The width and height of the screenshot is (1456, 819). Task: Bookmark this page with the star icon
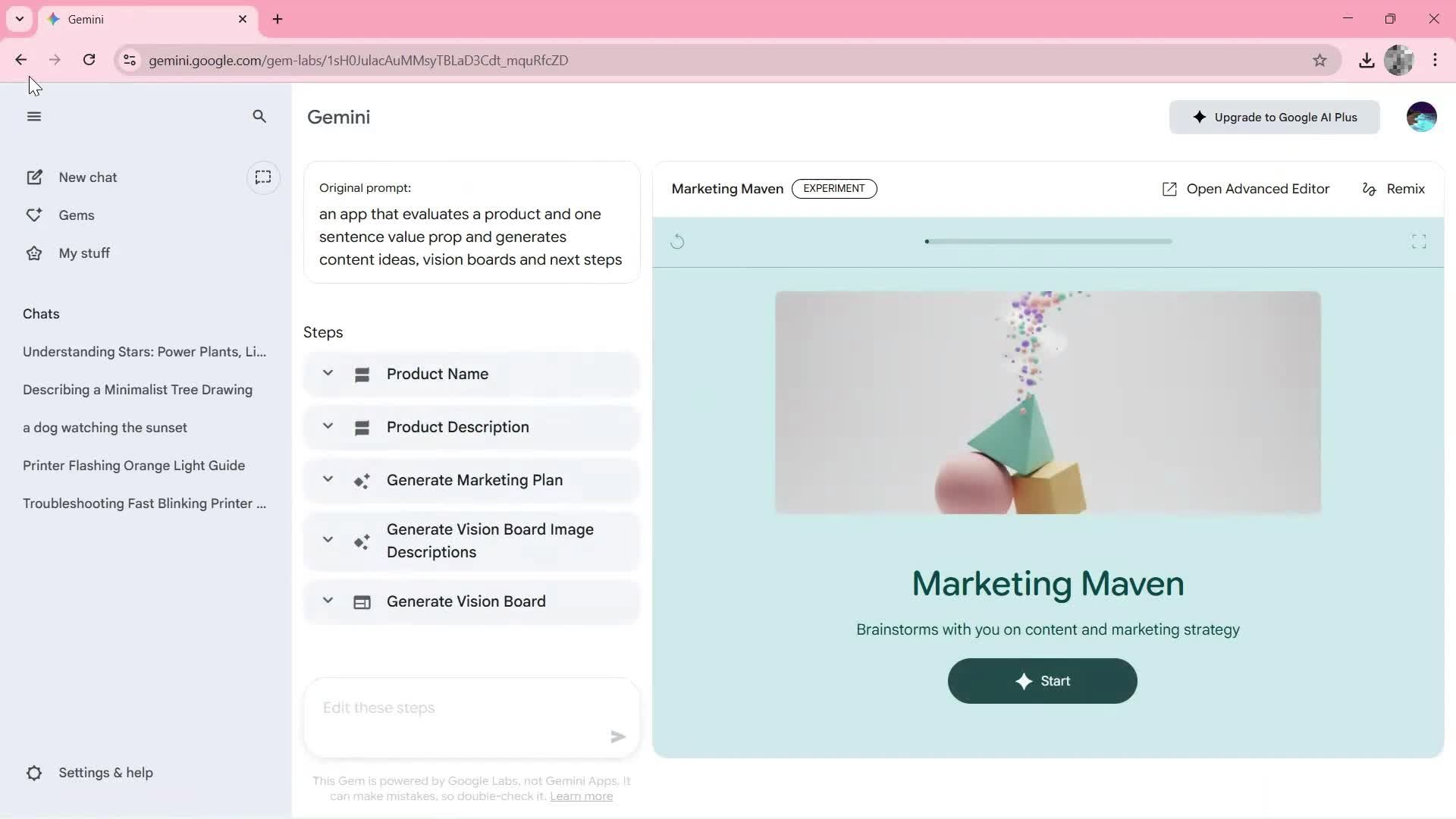(1319, 61)
